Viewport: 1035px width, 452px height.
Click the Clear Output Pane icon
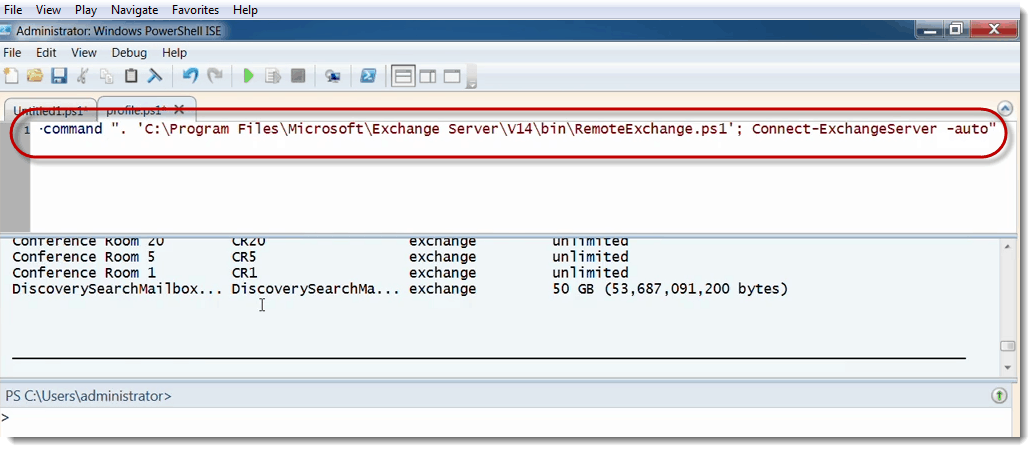(155, 77)
